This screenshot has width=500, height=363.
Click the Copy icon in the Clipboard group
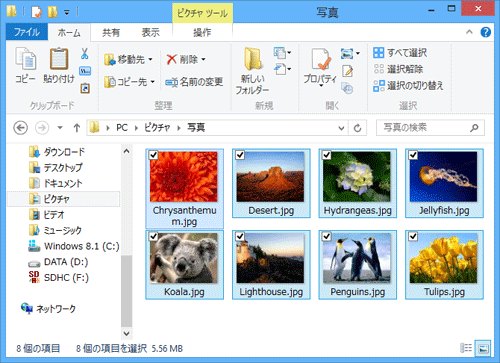[x=25, y=59]
